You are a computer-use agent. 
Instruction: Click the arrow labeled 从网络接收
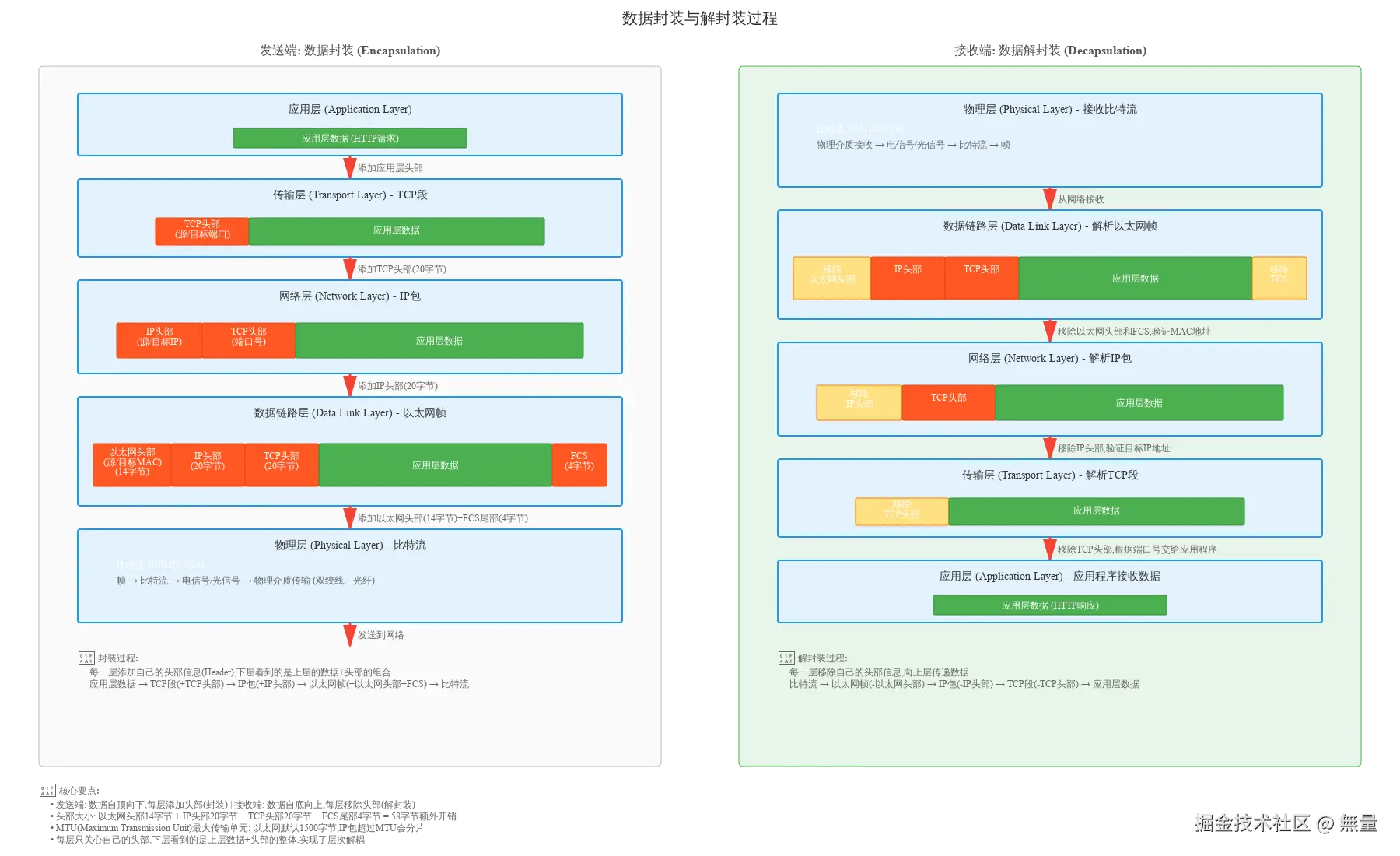tap(1048, 197)
